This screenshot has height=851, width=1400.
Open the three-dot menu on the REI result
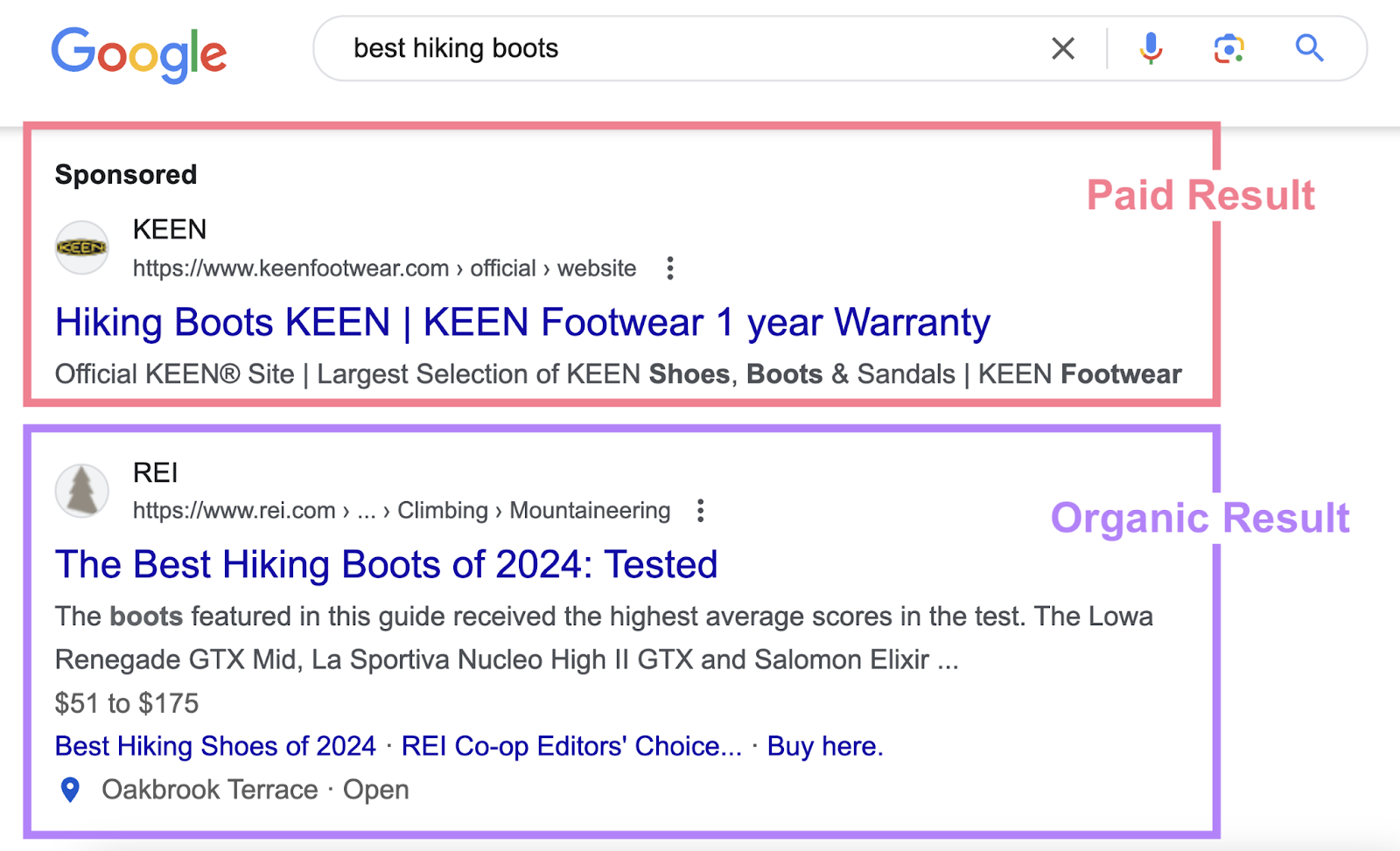coord(700,509)
